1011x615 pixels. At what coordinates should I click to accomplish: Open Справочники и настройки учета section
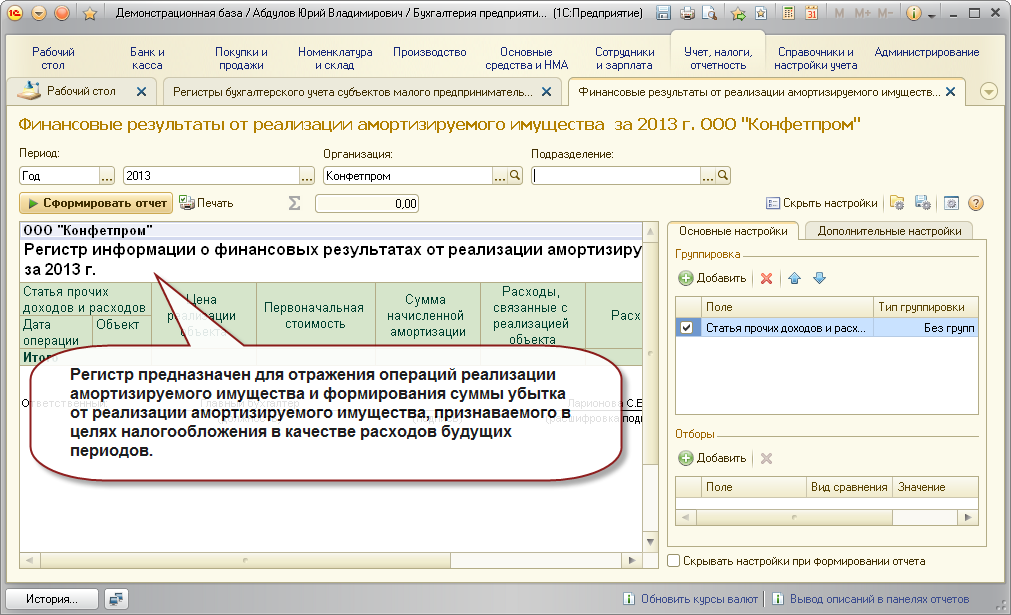pyautogui.click(x=816, y=59)
